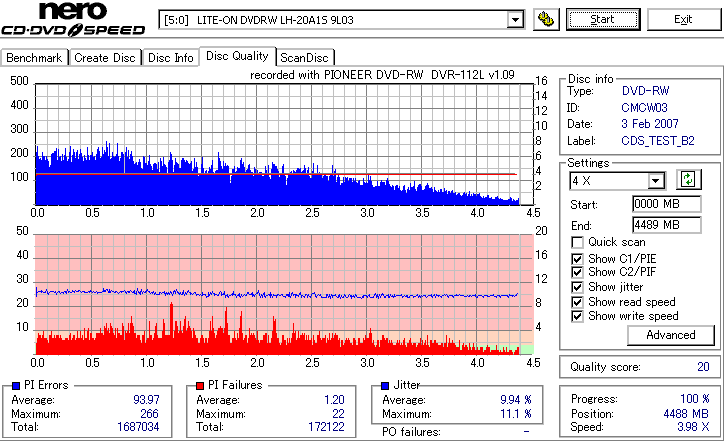Select the Disc Quality tab
The image size is (724, 441).
pyautogui.click(x=237, y=56)
